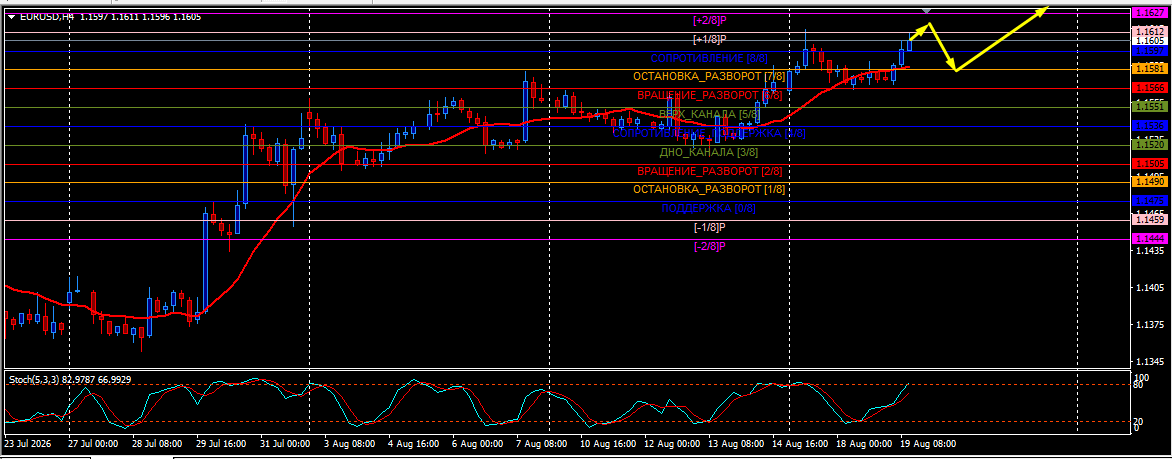Click the 6 Aug 00:00 time label

[478, 444]
